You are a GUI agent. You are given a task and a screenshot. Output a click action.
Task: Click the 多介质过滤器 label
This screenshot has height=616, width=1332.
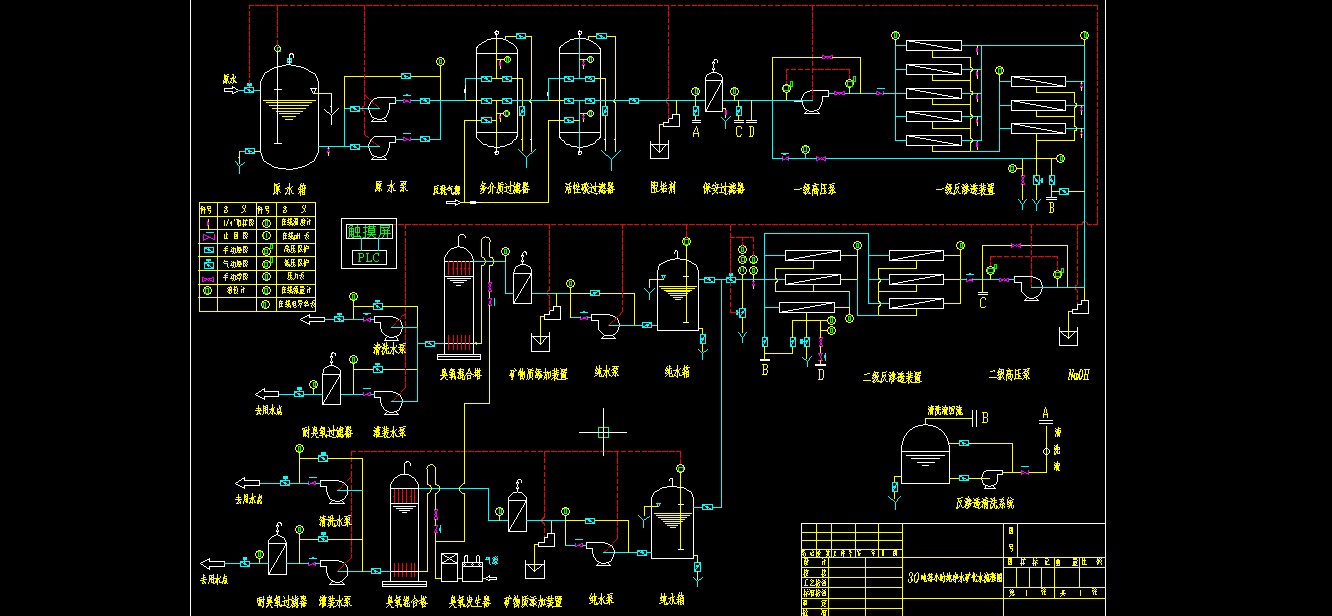(505, 187)
